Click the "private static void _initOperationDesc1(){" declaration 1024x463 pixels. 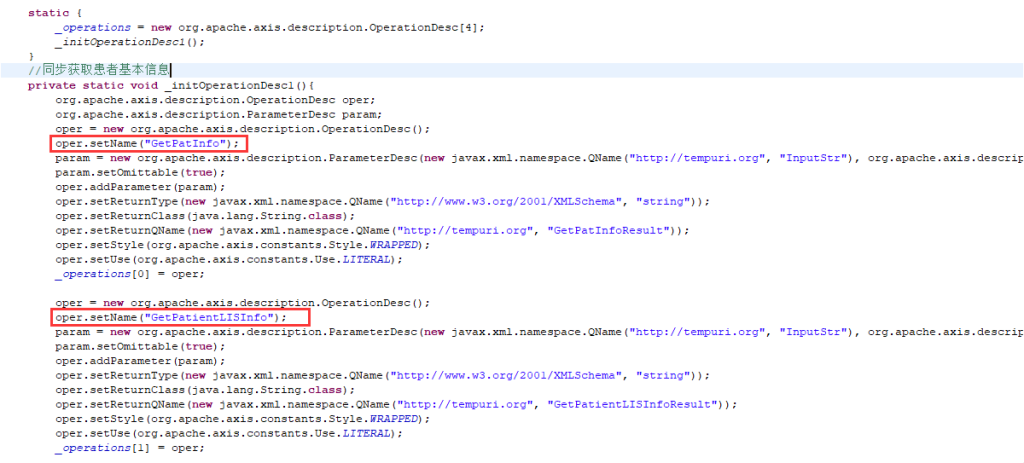[x=172, y=86]
